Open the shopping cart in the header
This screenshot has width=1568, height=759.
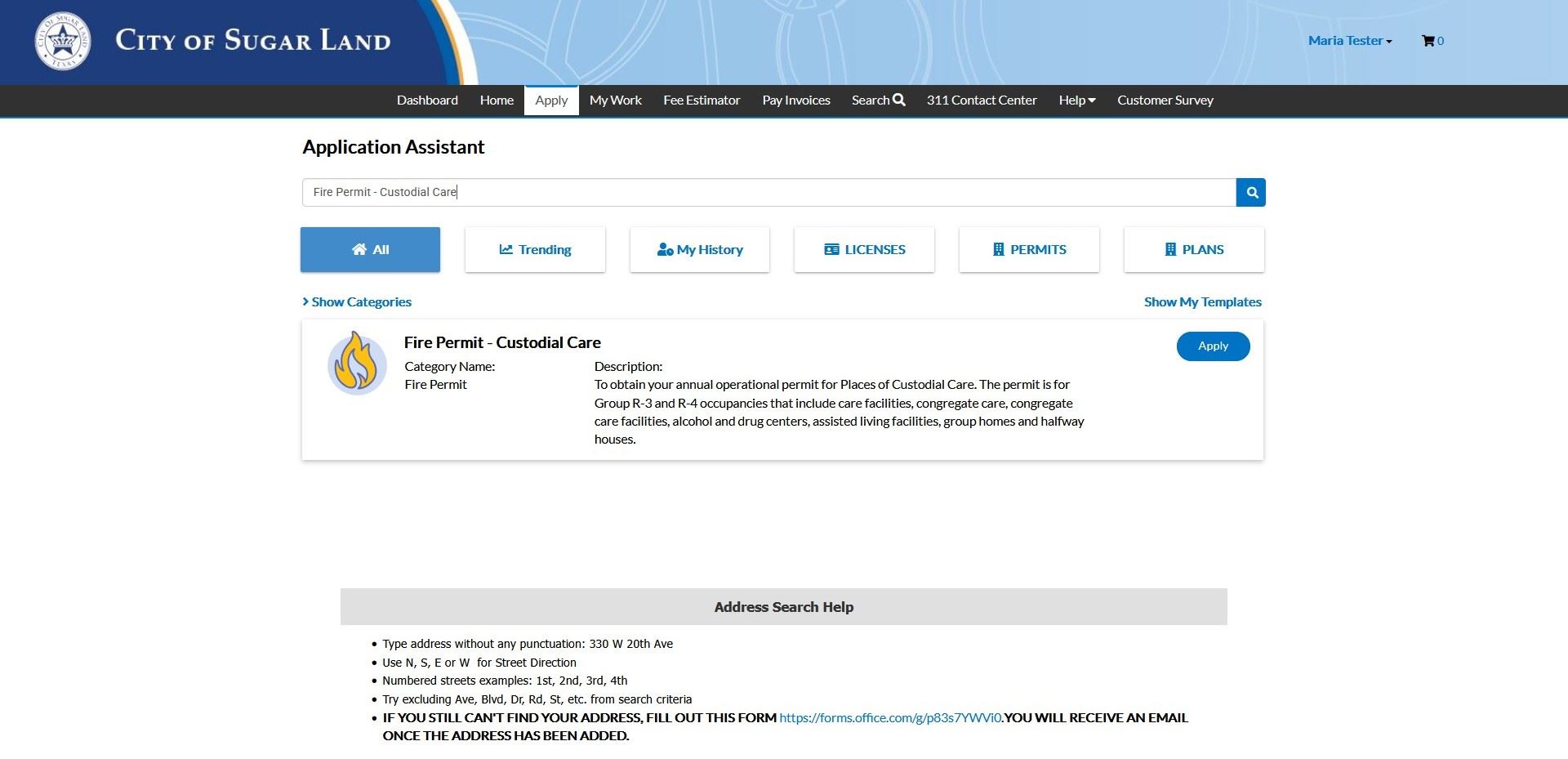pos(1432,40)
